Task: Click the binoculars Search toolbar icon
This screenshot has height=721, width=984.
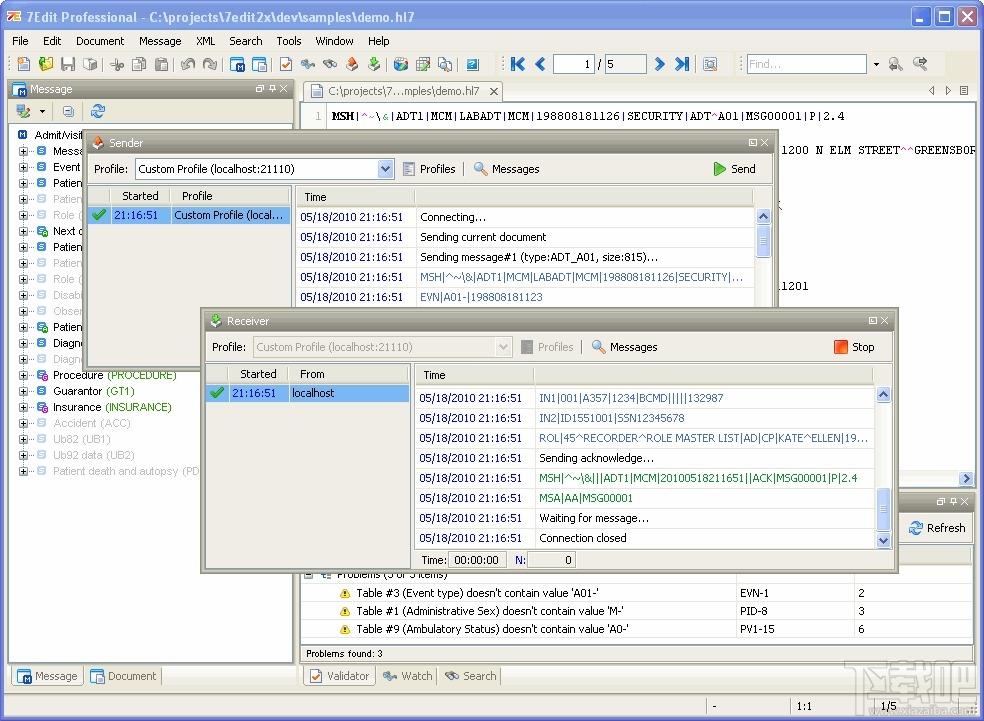Action: [x=330, y=64]
